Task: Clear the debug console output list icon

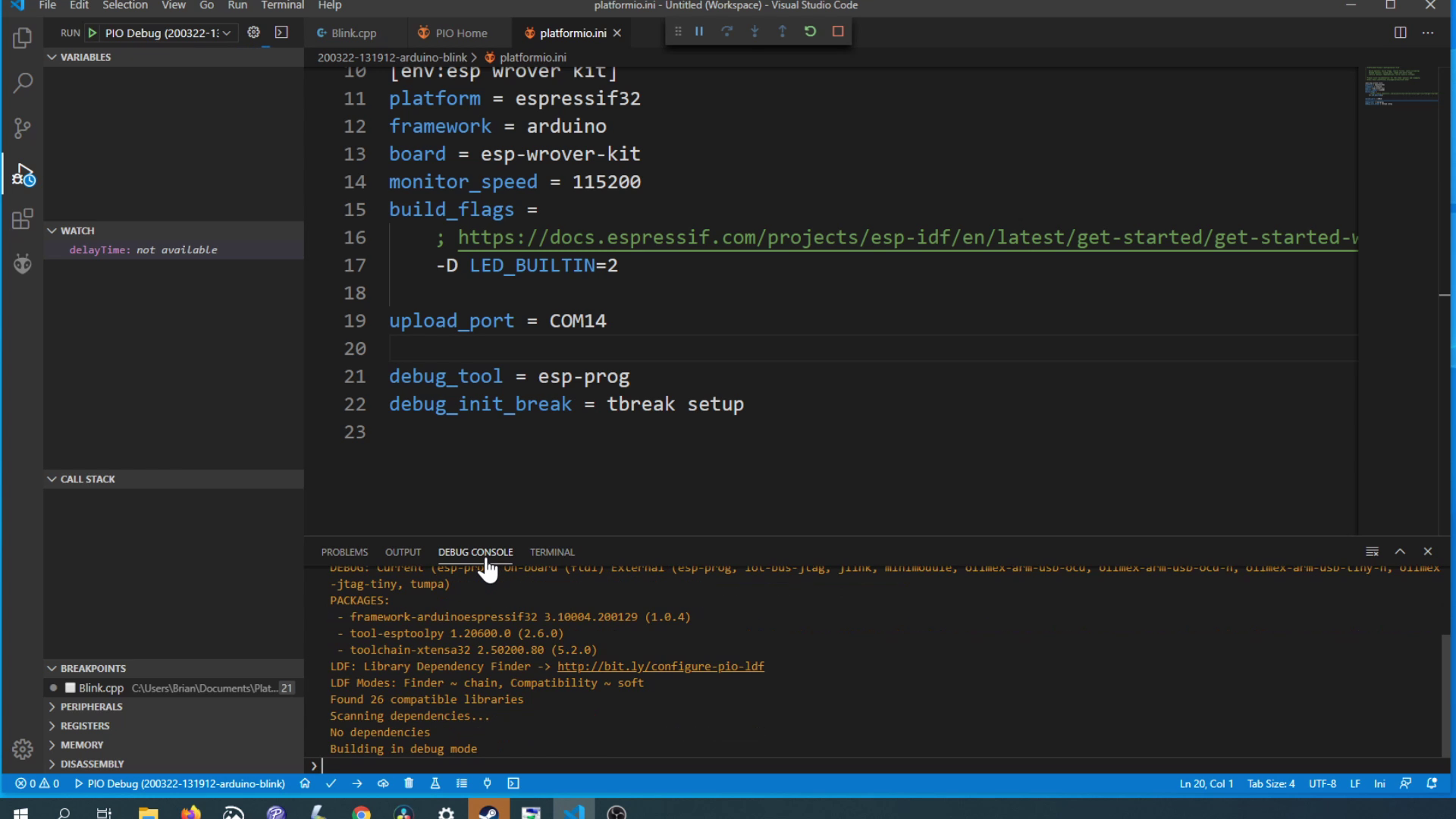Action: click(x=1372, y=551)
